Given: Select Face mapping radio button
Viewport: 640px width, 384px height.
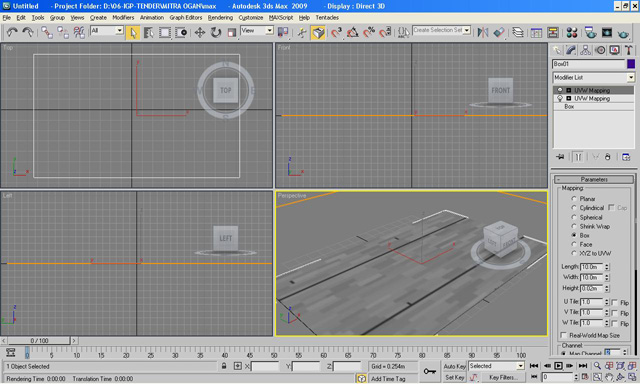Looking at the screenshot, I should [x=574, y=244].
